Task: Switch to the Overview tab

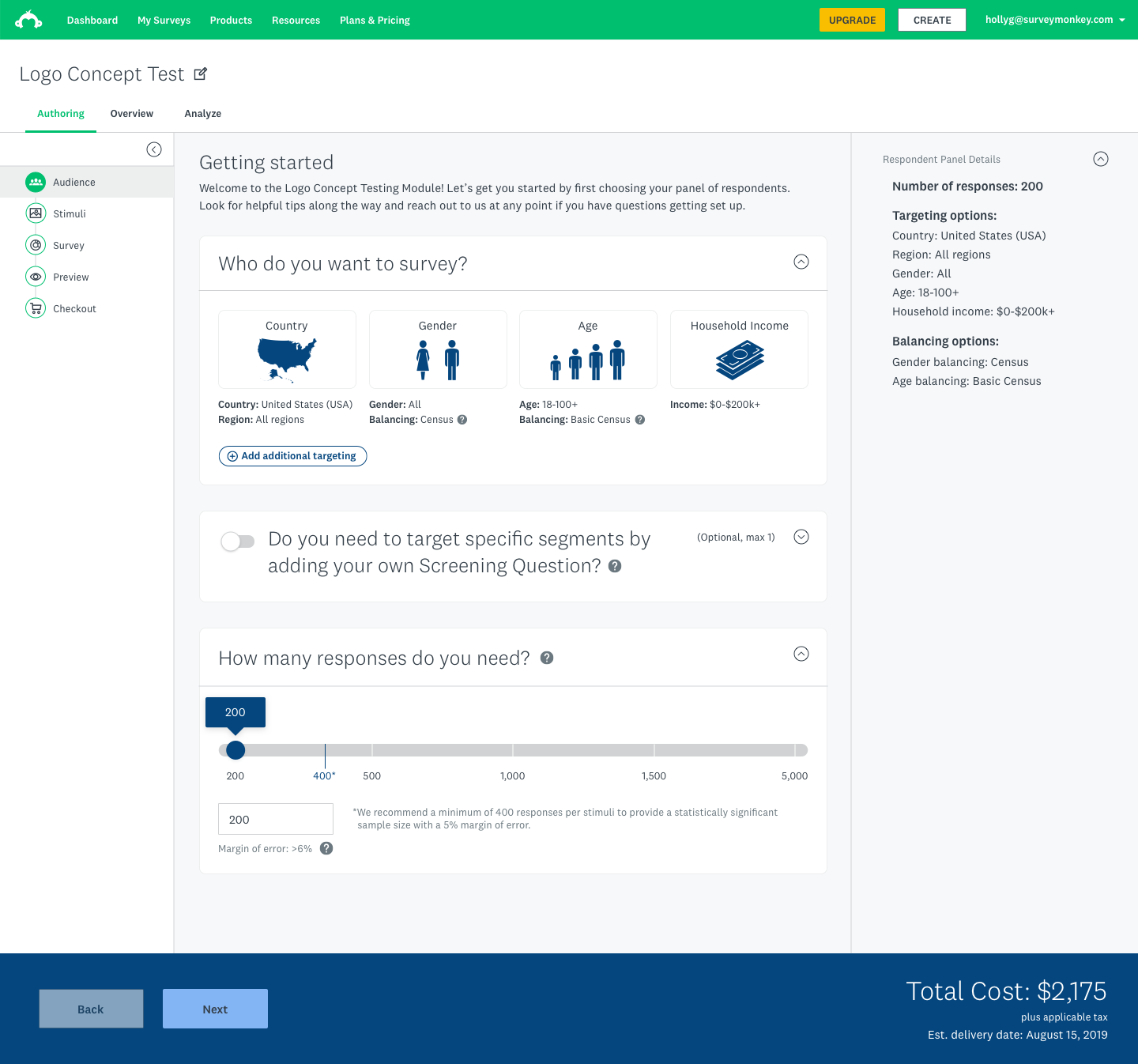Action: tap(132, 114)
